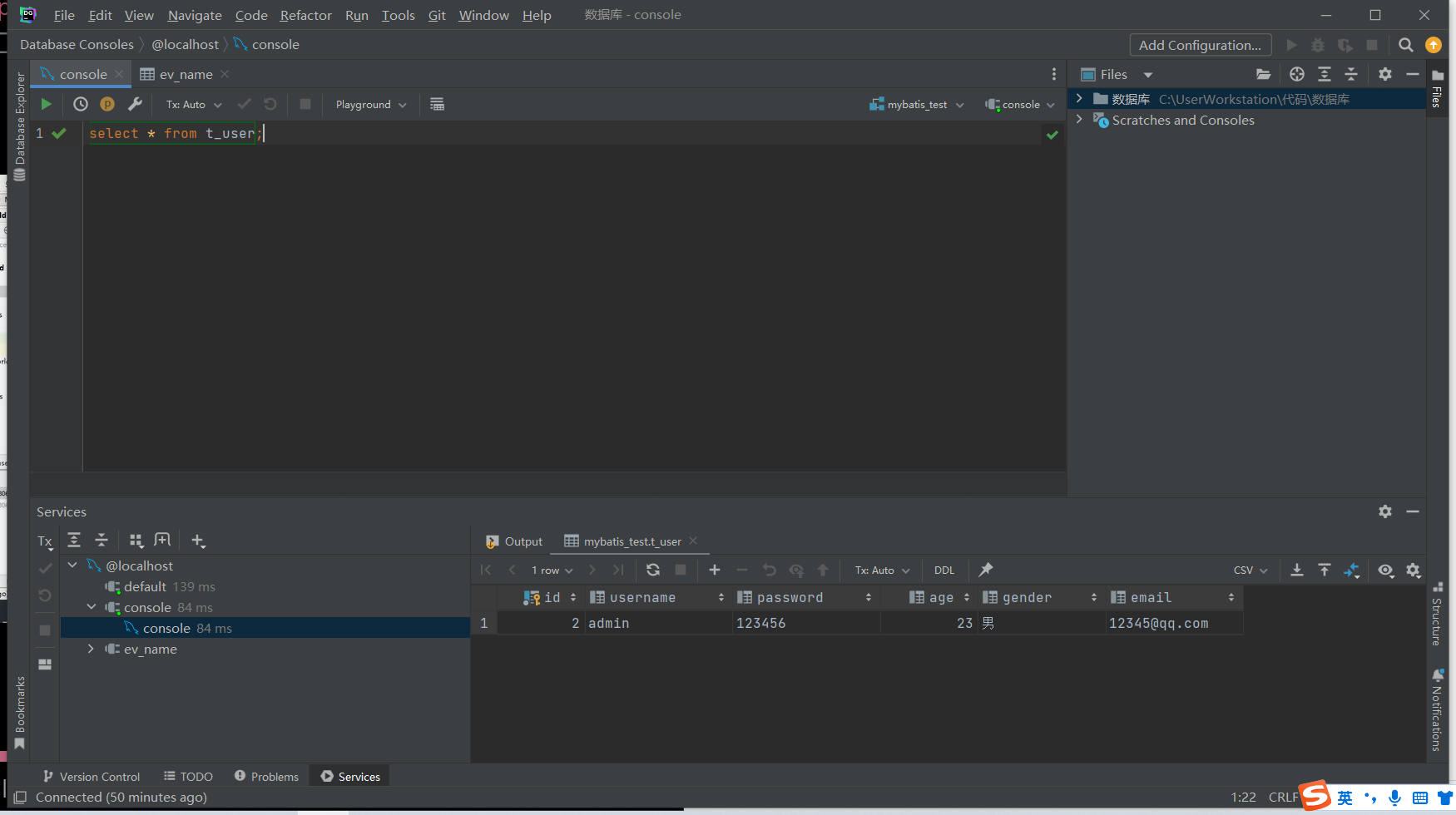Click the reload page icon in results toolbar
The image size is (1456, 815).
pos(653,570)
